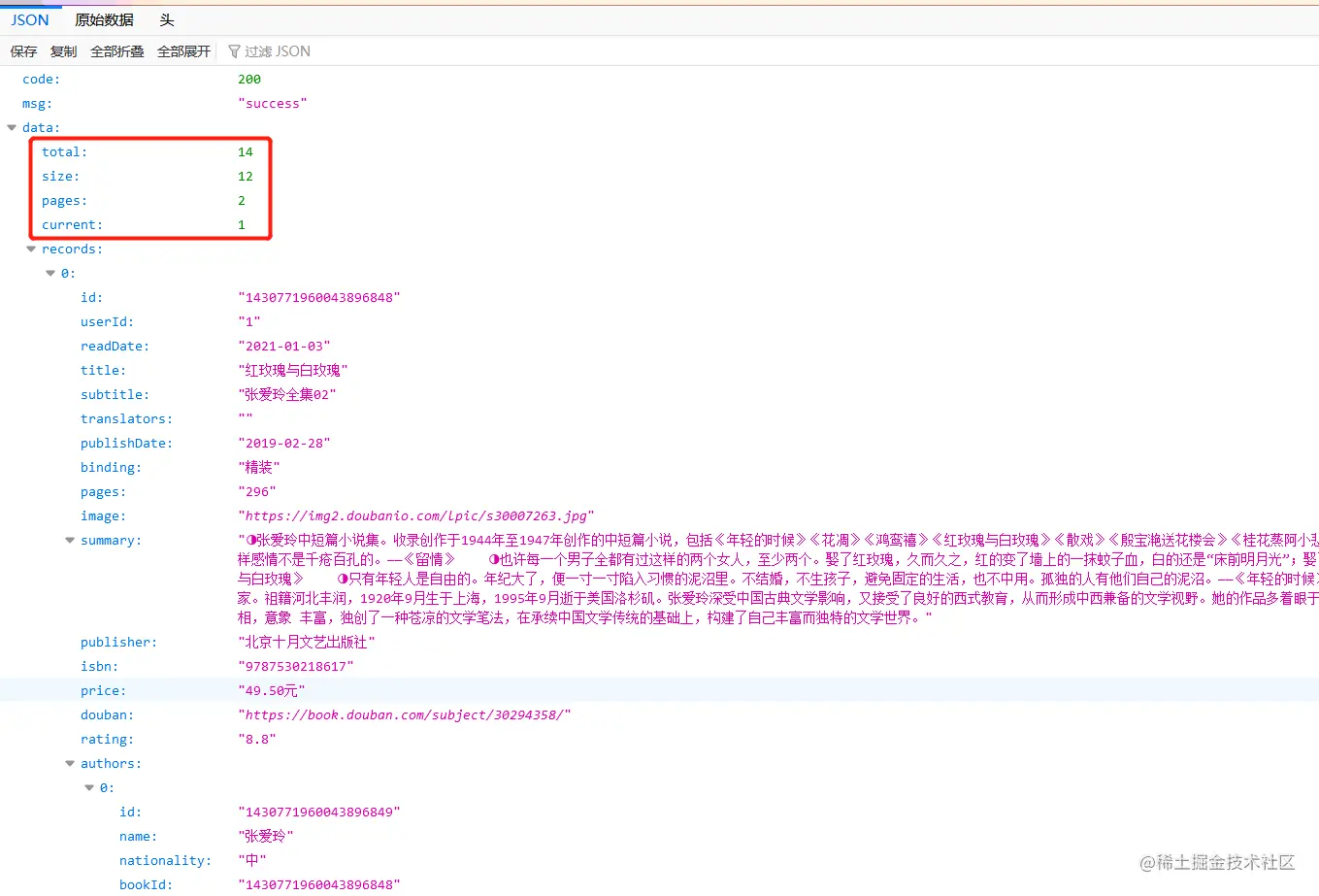Select the code value 200
Screen dimensions: 1319x896
pos(249,80)
